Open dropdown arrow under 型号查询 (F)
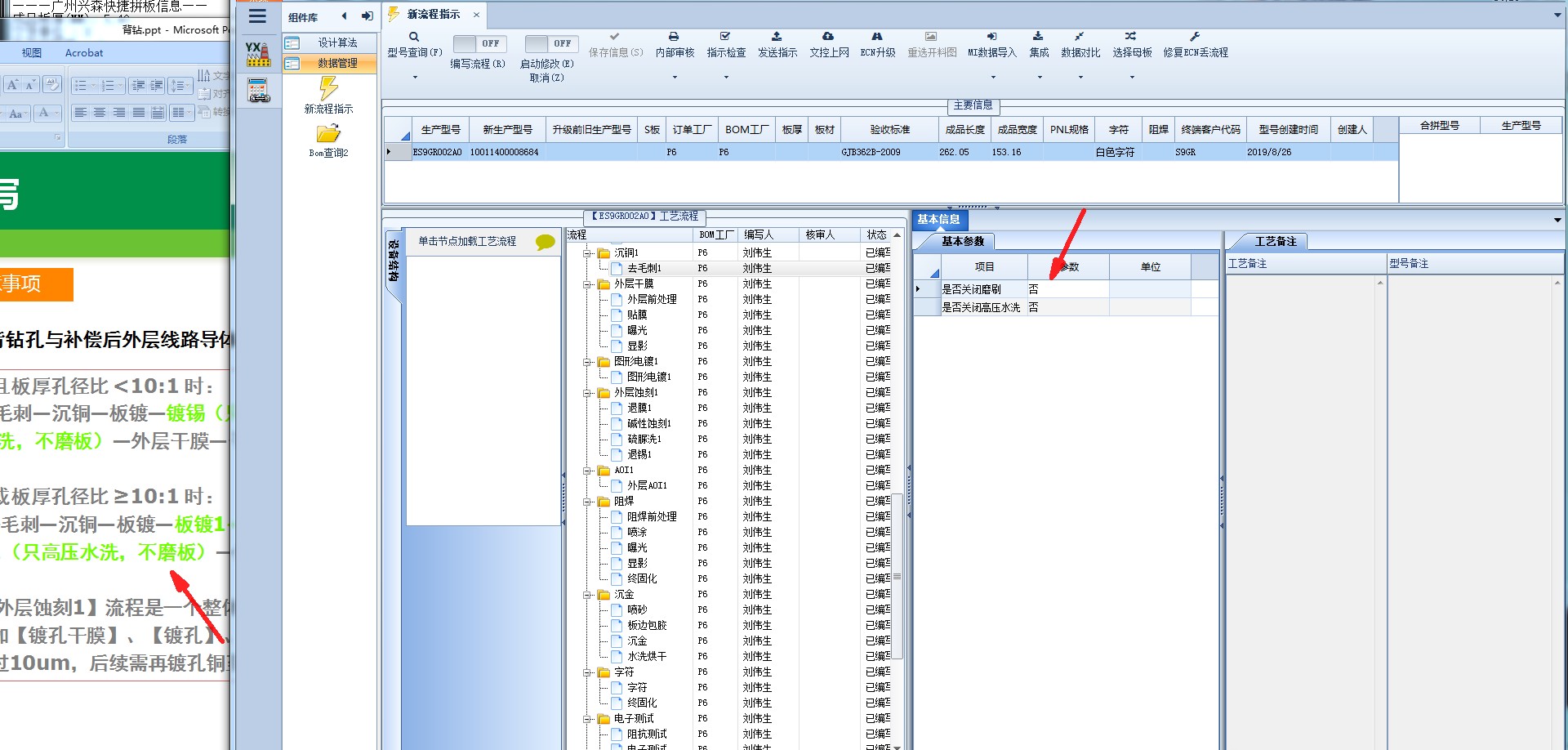The image size is (1568, 750). pos(415,78)
